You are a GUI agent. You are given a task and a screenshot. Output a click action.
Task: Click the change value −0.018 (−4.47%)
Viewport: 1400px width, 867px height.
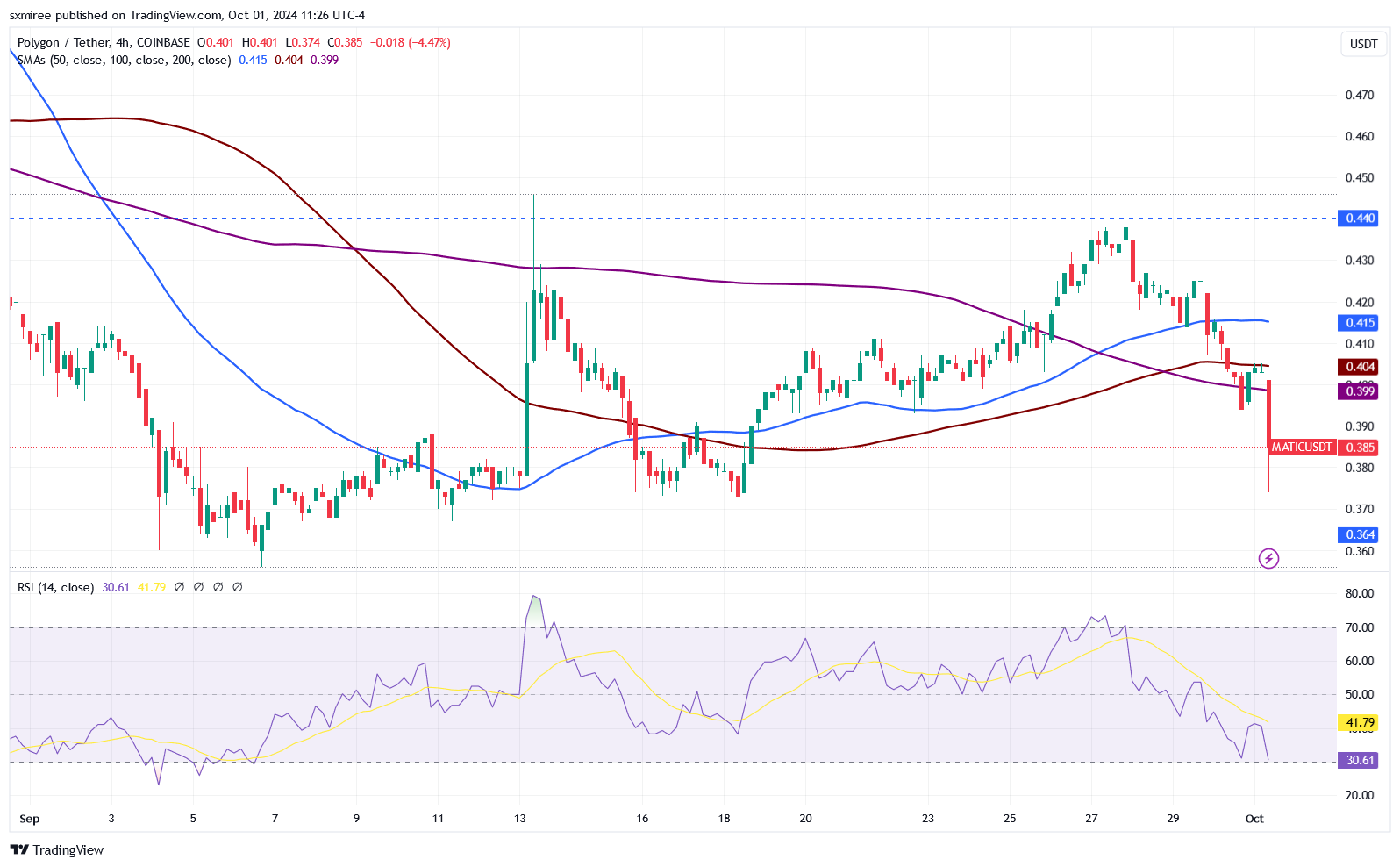pos(411,42)
